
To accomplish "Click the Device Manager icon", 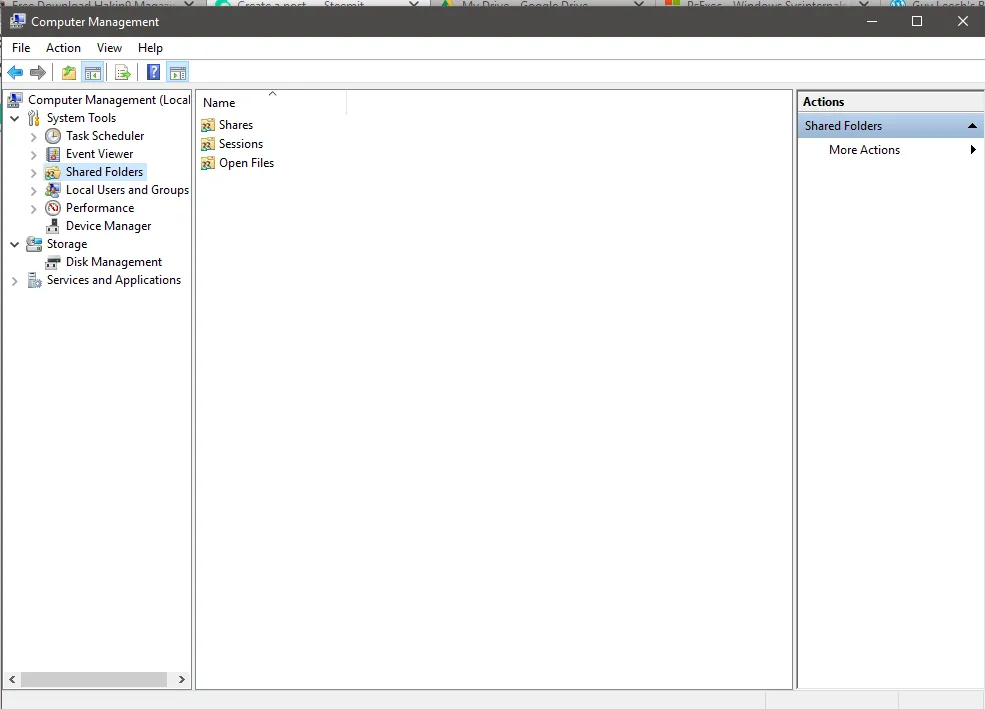I will [53, 226].
